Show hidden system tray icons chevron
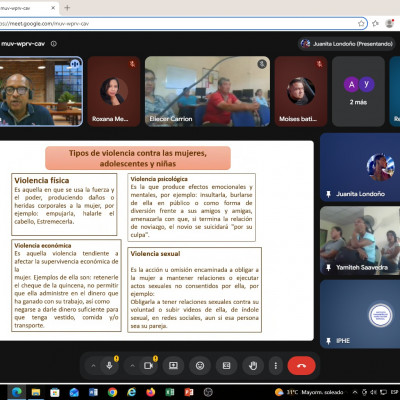 click(x=355, y=392)
